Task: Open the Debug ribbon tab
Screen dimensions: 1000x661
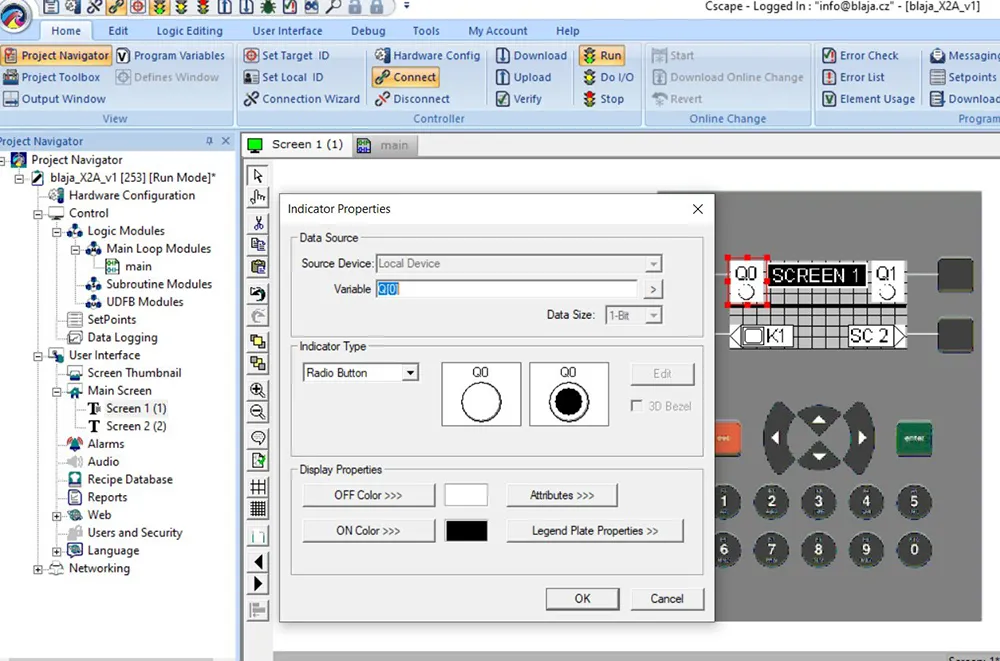Action: 368,31
